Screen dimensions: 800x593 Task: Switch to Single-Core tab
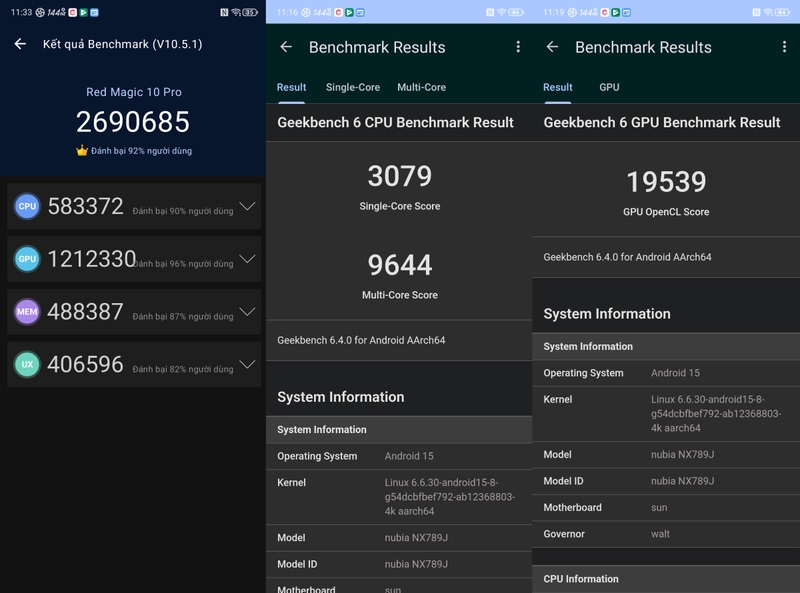pyautogui.click(x=353, y=87)
